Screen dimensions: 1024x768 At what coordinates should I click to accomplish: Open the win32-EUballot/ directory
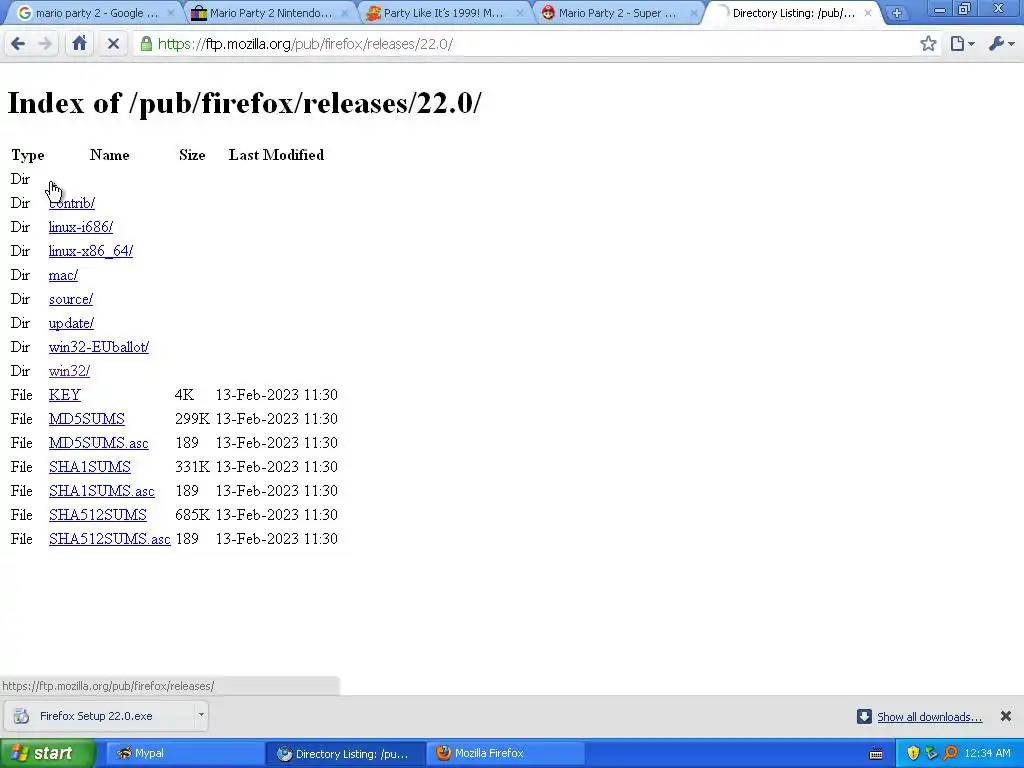99,347
